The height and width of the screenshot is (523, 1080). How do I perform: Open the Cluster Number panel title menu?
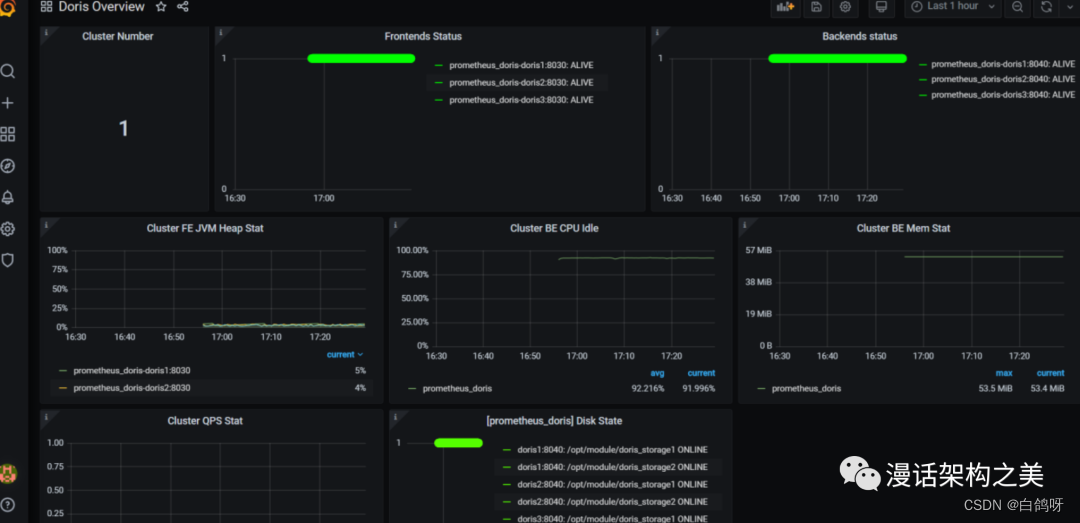click(118, 37)
